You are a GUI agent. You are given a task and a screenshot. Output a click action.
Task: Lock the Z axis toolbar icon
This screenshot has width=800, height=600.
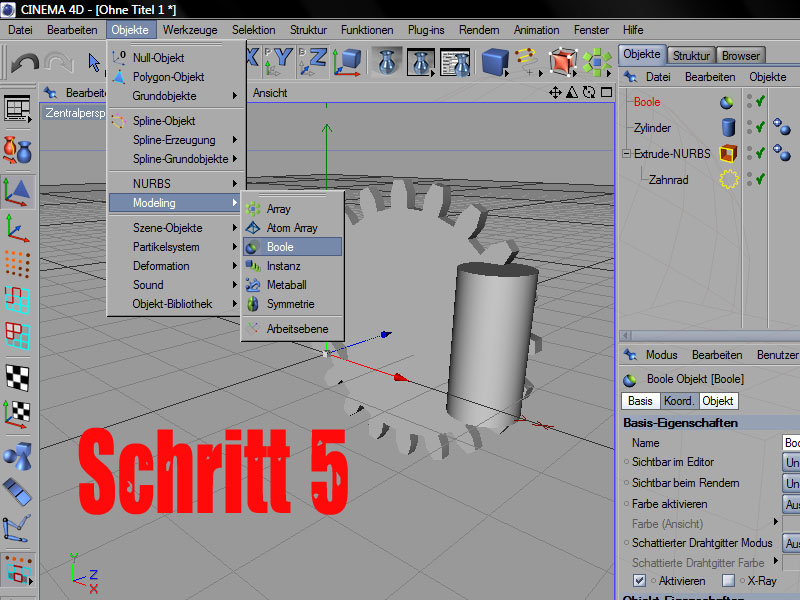tap(315, 60)
